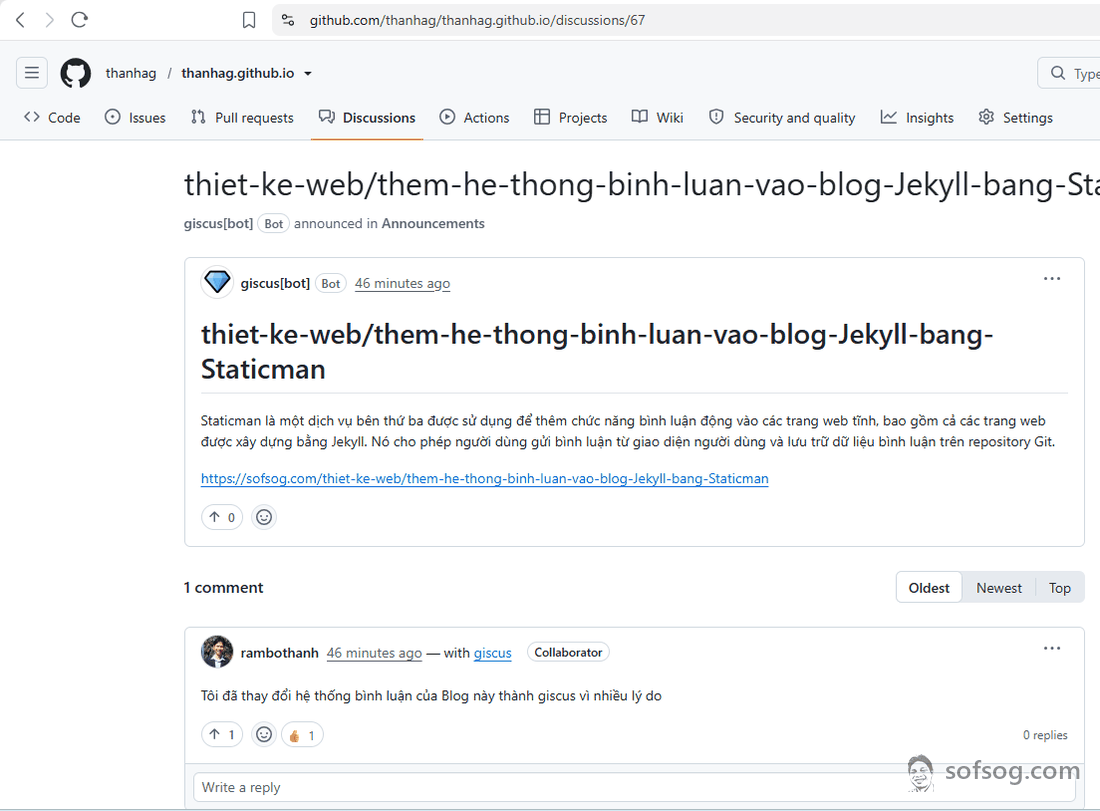The height and width of the screenshot is (811, 1100).
Task: Add emoji reaction to rambothanh's comment
Action: (264, 735)
